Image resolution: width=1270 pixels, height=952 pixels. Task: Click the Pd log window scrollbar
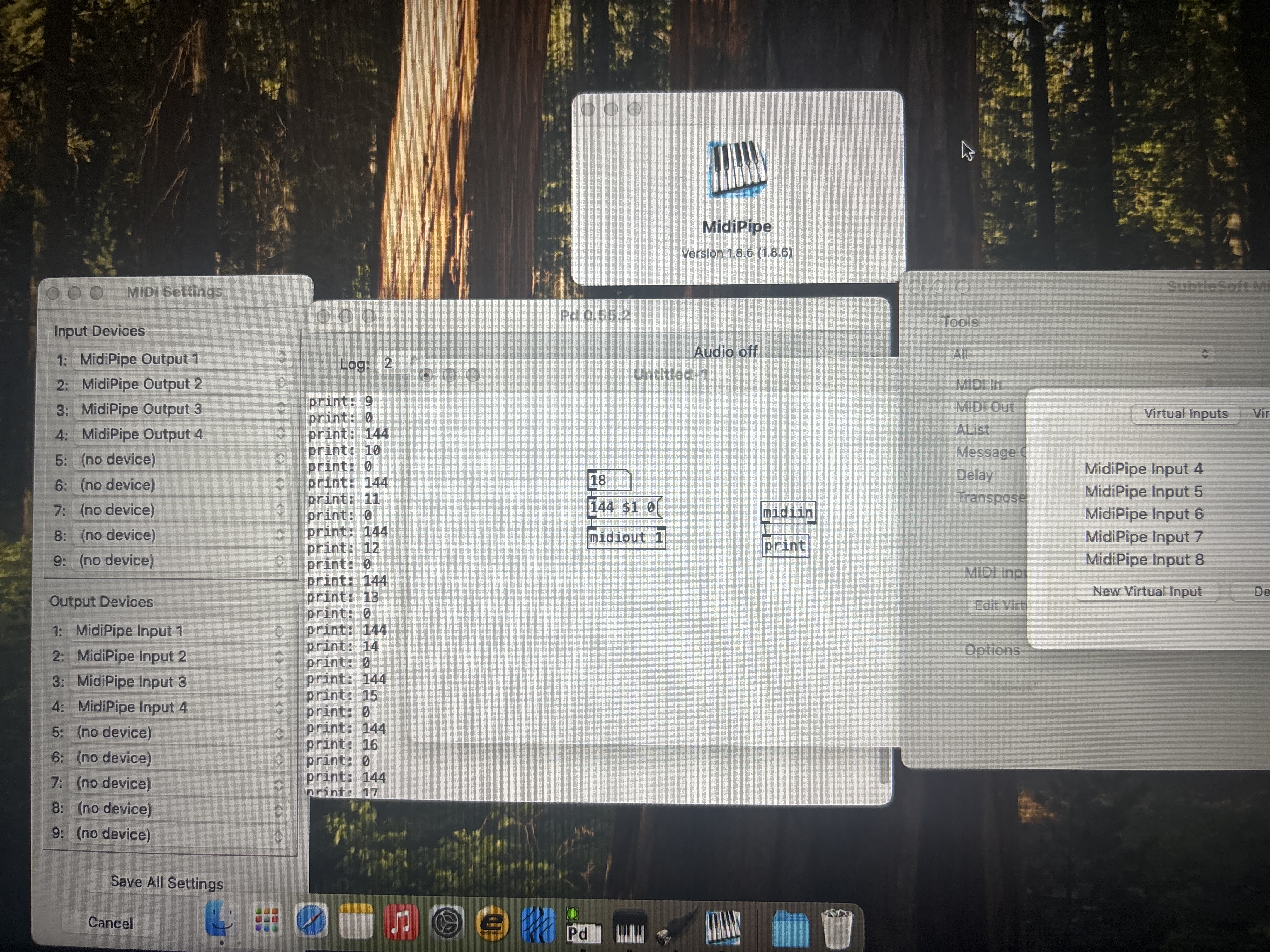pyautogui.click(x=884, y=766)
